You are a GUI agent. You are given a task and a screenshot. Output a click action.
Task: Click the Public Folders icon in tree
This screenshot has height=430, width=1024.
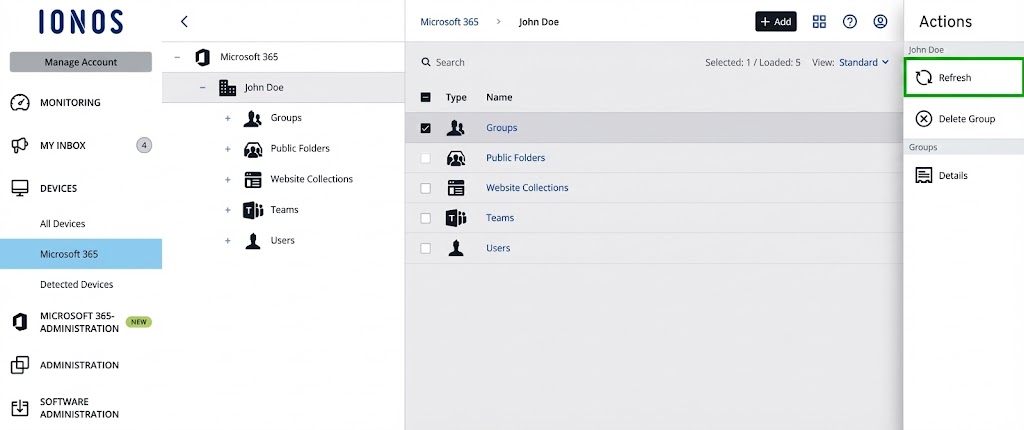click(x=253, y=149)
